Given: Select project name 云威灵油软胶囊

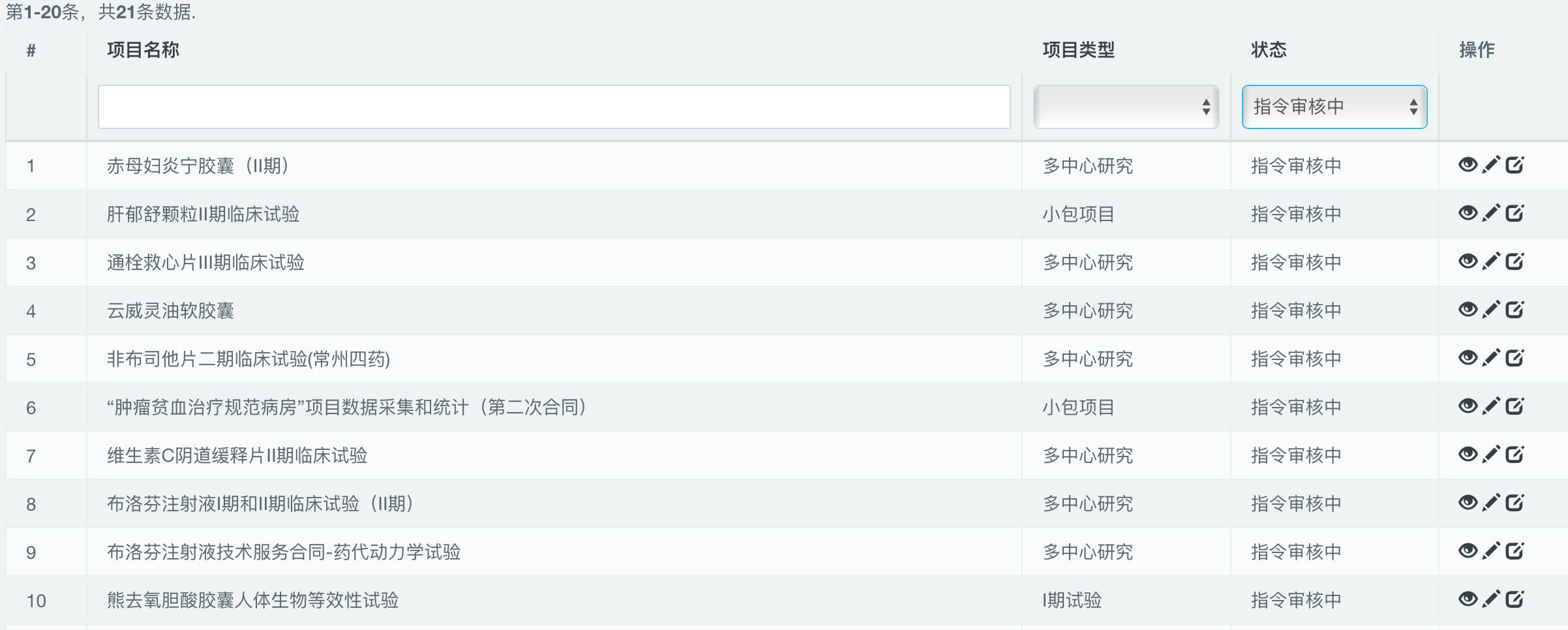Looking at the screenshot, I should [x=170, y=310].
